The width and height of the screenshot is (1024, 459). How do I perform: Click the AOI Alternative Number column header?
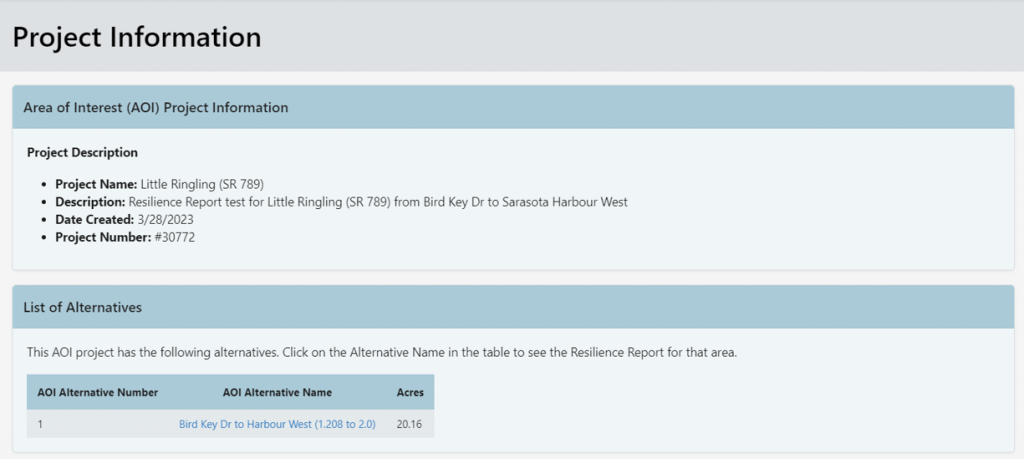pos(98,392)
